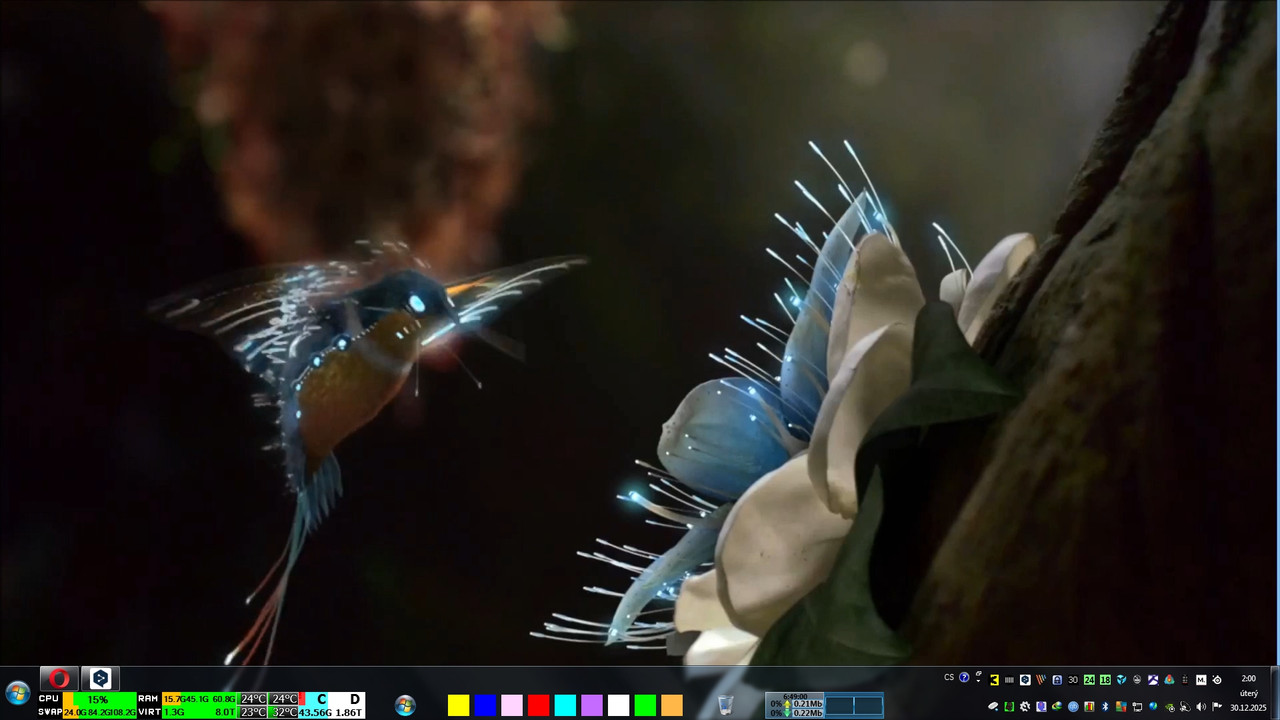Click the CS language indicator
The image size is (1280, 720).
[949, 678]
